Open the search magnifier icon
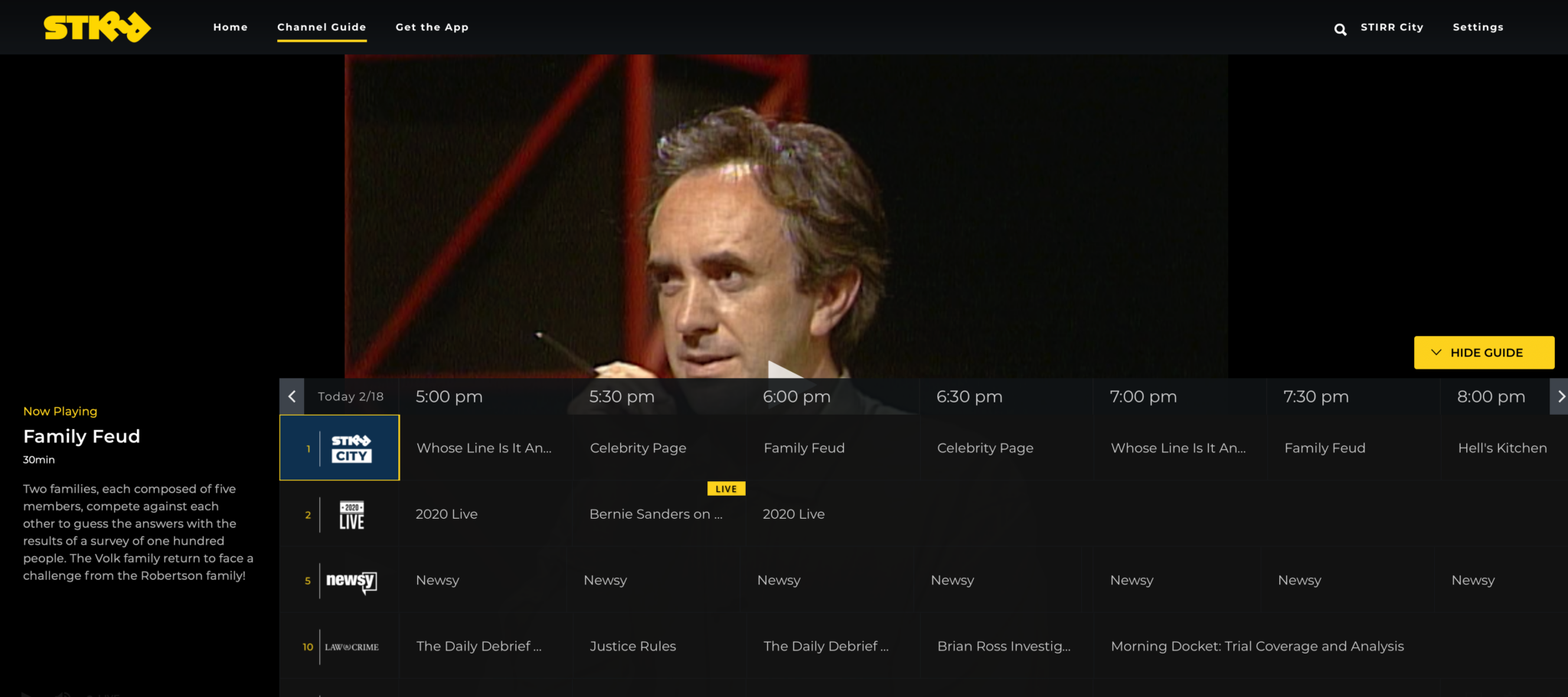This screenshot has height=697, width=1568. 1340,29
